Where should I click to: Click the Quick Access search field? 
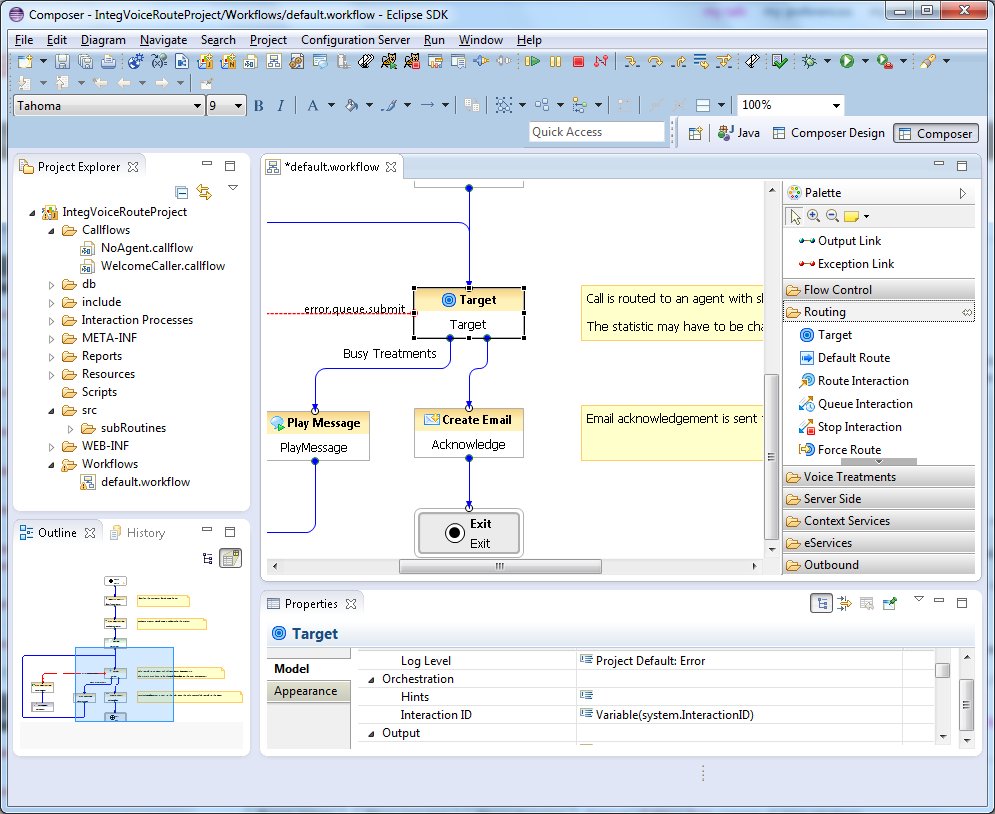596,132
